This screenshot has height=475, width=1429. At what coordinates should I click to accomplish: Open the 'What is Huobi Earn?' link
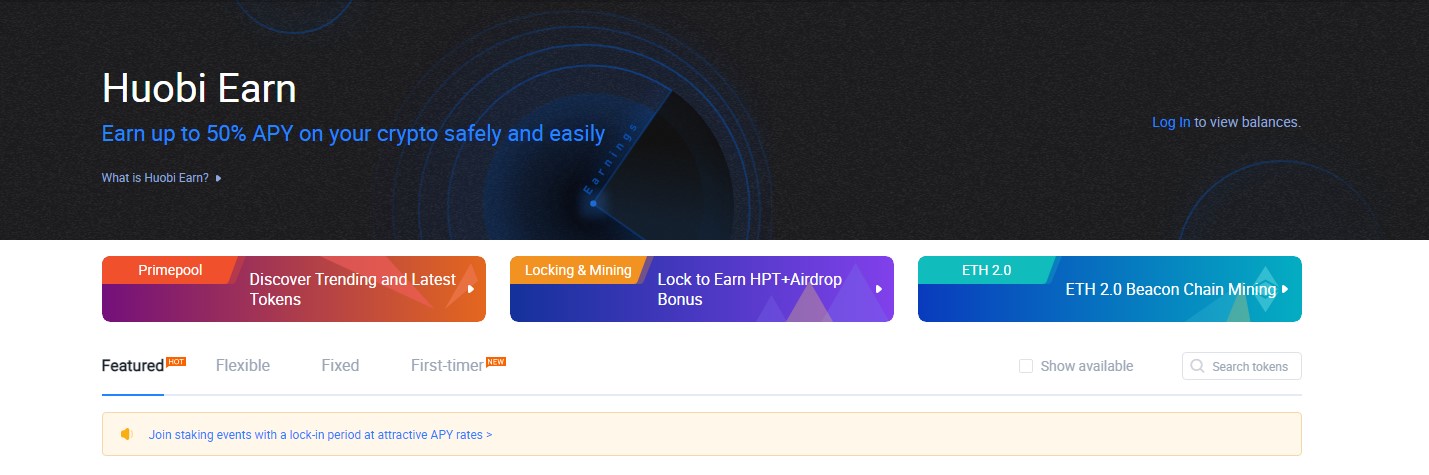(x=155, y=178)
